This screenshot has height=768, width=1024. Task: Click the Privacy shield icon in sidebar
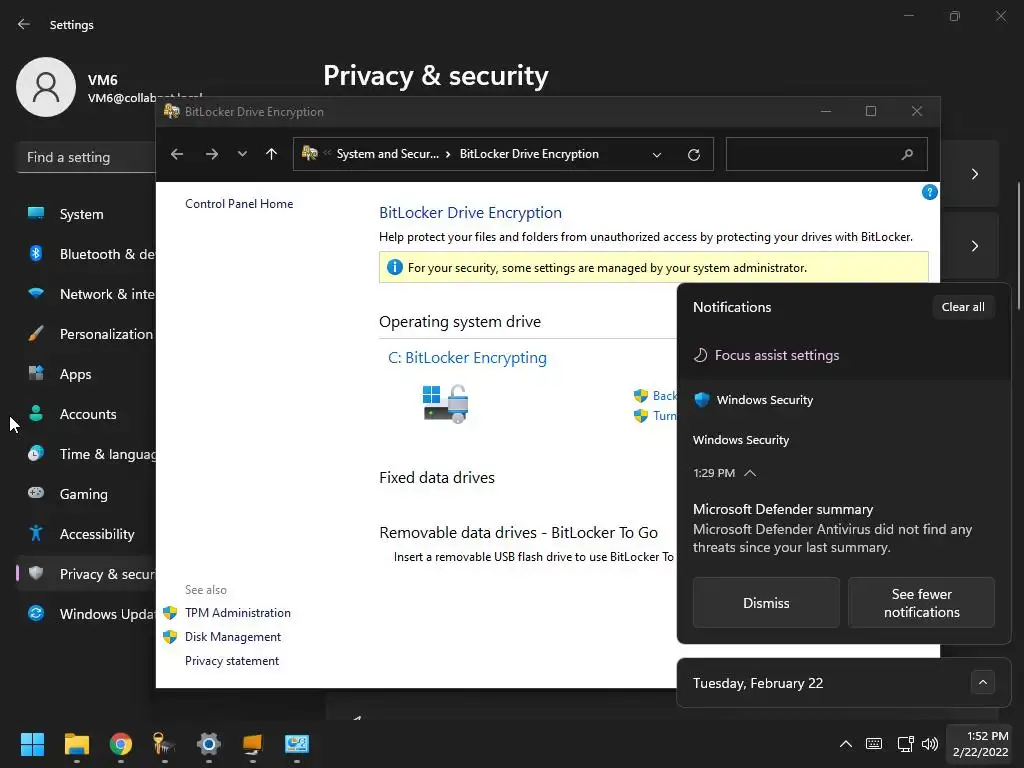(36, 573)
